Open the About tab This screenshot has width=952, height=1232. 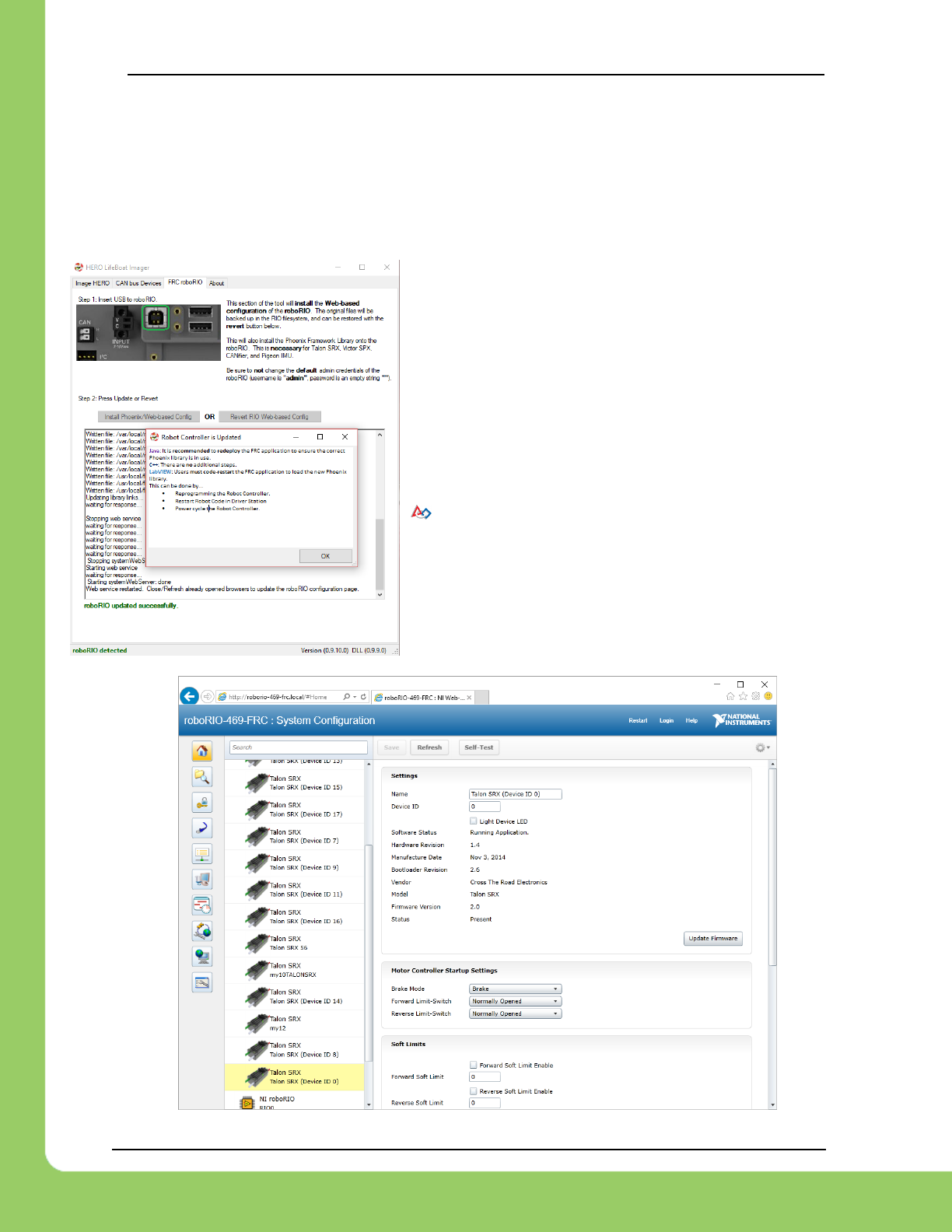(217, 283)
